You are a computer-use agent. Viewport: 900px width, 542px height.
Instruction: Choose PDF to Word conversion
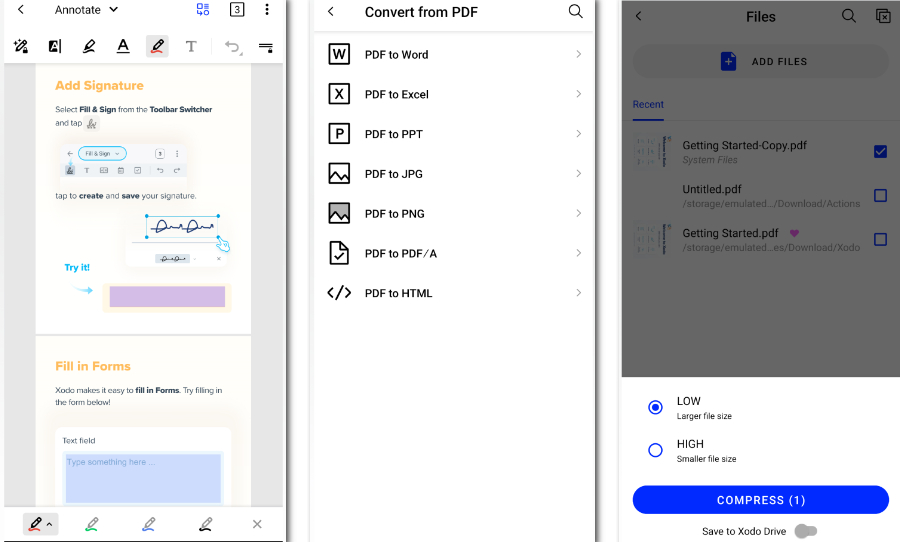coord(396,55)
